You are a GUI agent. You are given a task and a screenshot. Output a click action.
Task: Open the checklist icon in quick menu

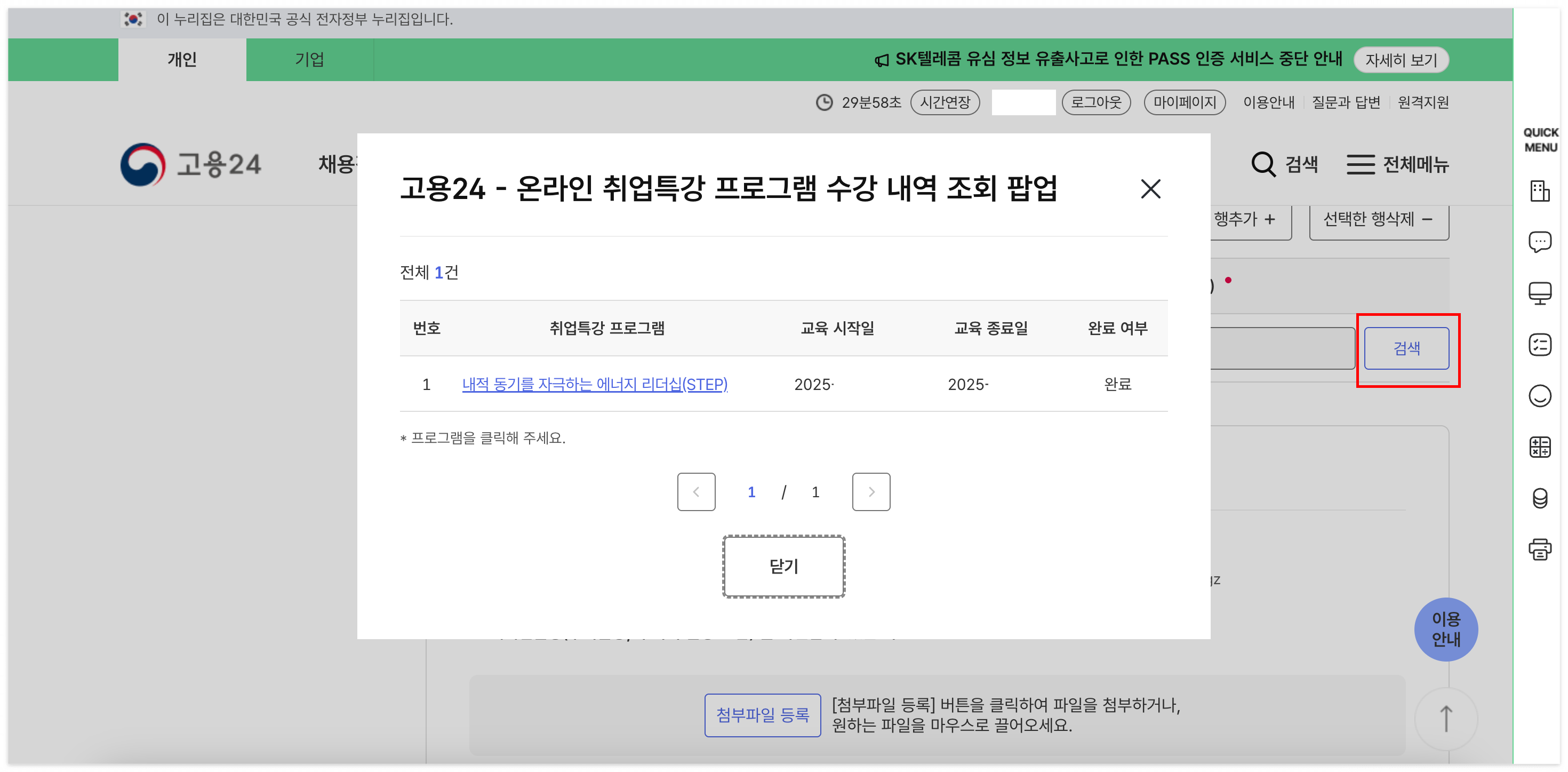1539,345
